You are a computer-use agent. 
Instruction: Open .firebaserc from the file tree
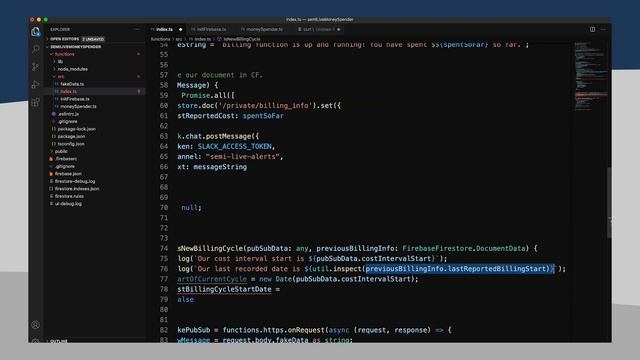[x=66, y=159]
